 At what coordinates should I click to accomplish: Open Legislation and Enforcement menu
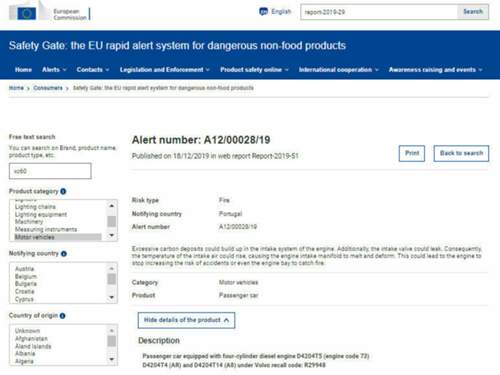(x=165, y=70)
